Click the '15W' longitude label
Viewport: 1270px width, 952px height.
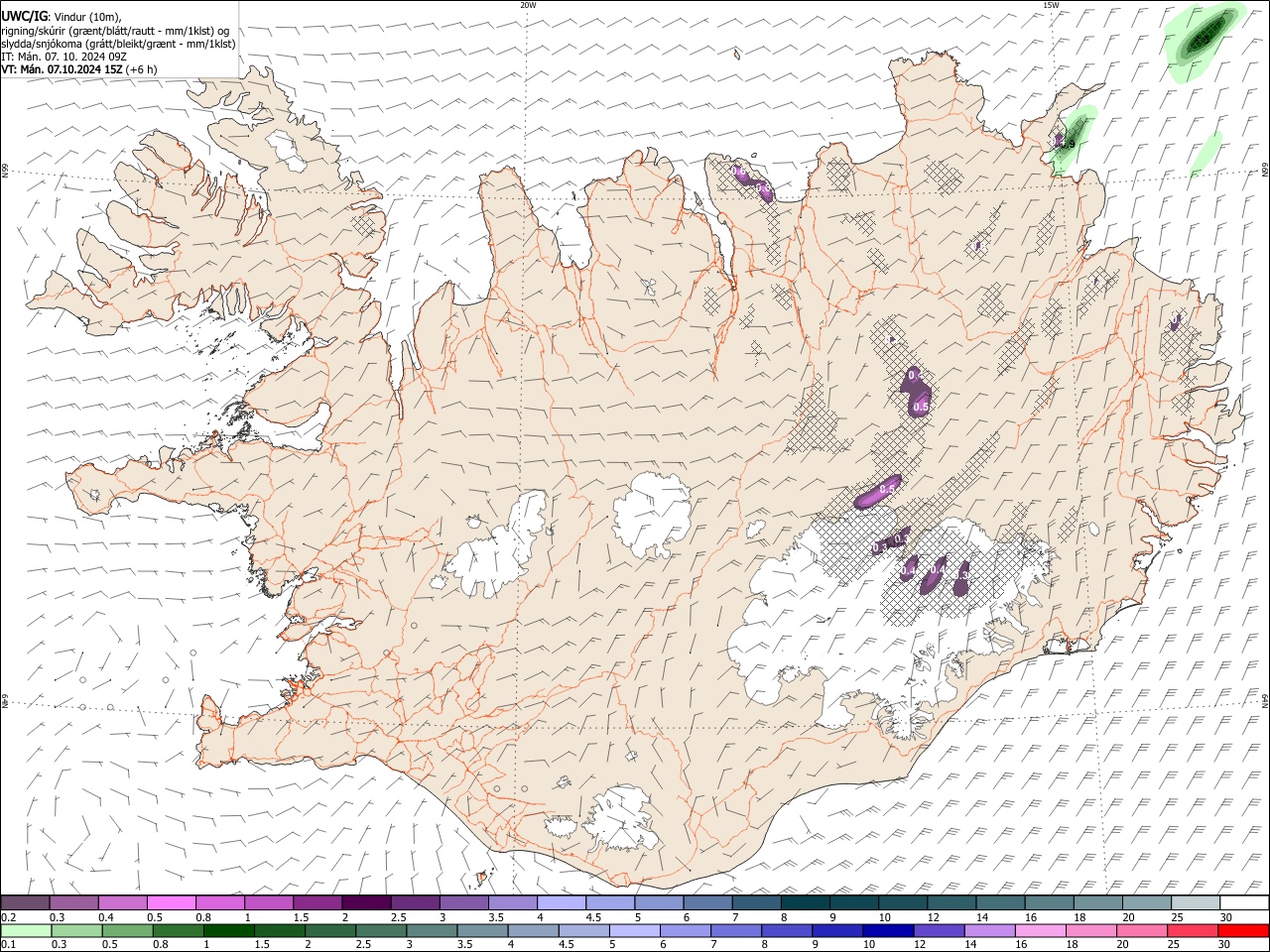tap(1050, 5)
